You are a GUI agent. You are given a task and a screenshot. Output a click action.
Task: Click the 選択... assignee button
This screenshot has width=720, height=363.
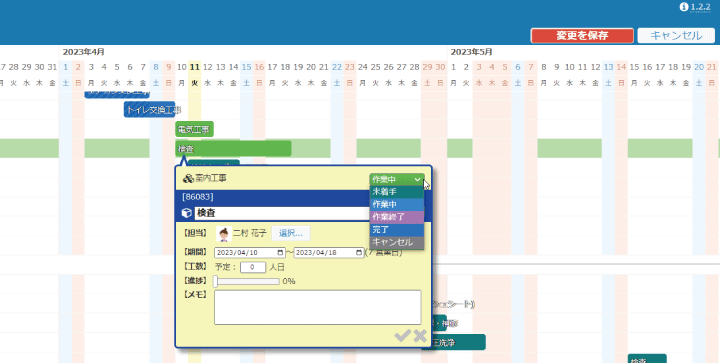point(291,233)
